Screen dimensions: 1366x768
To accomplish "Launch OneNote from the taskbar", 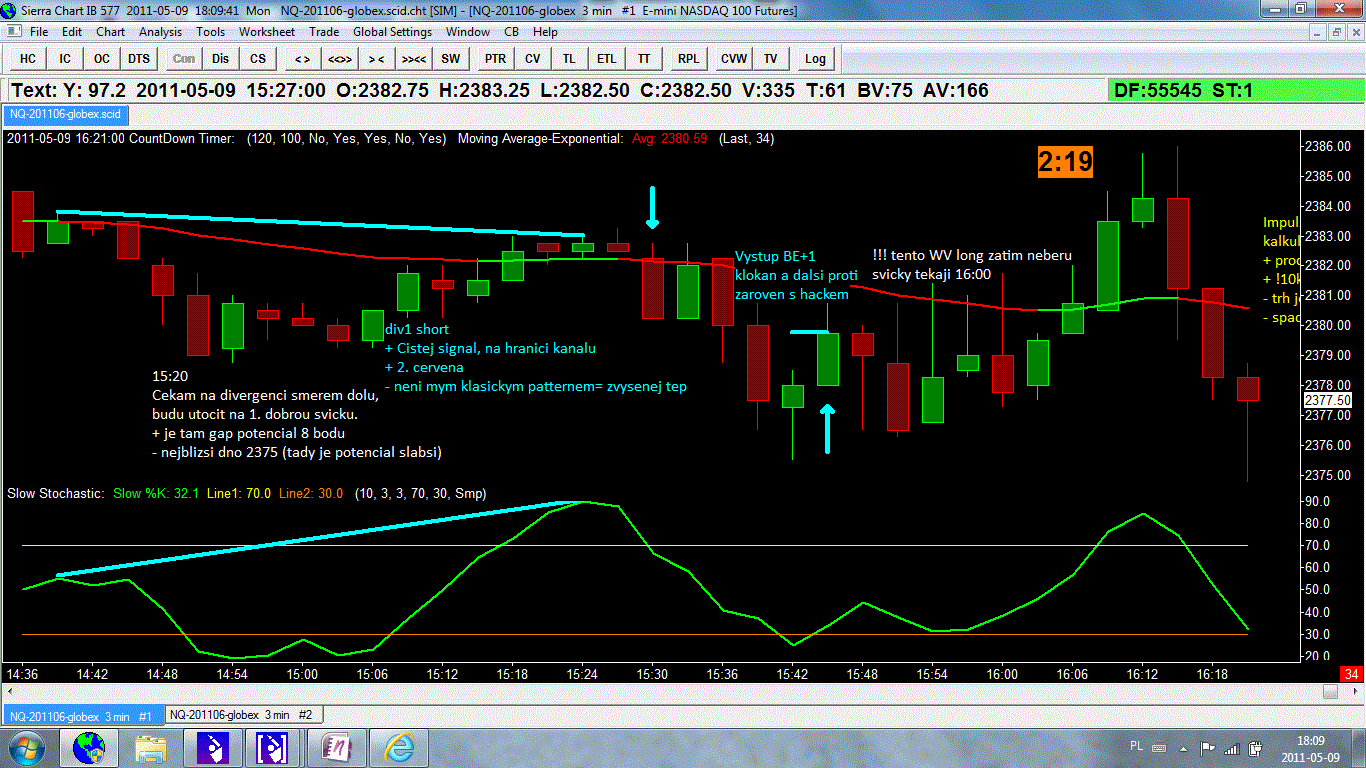I will click(x=336, y=747).
